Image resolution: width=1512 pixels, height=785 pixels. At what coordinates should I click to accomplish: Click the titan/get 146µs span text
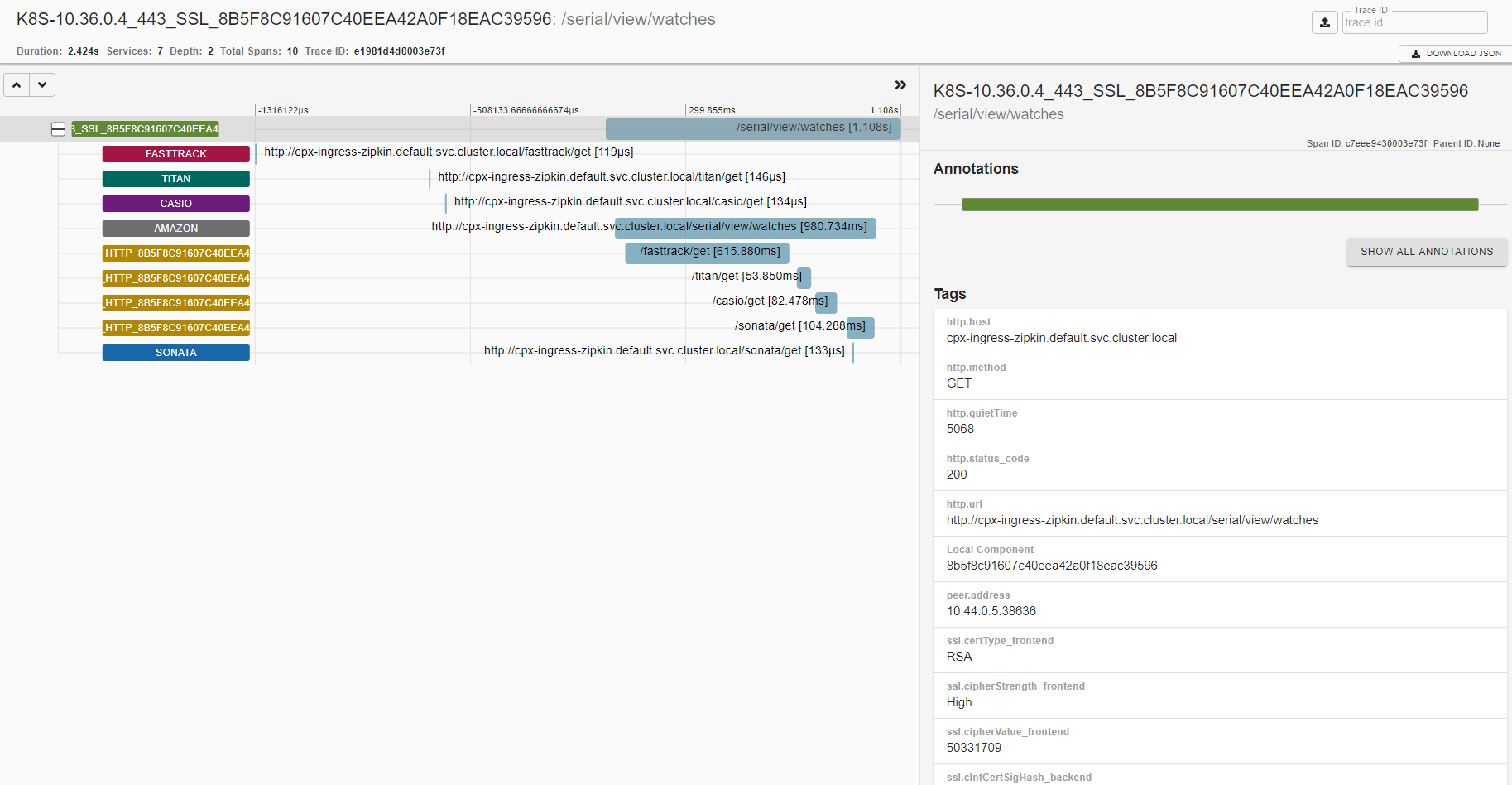(612, 176)
